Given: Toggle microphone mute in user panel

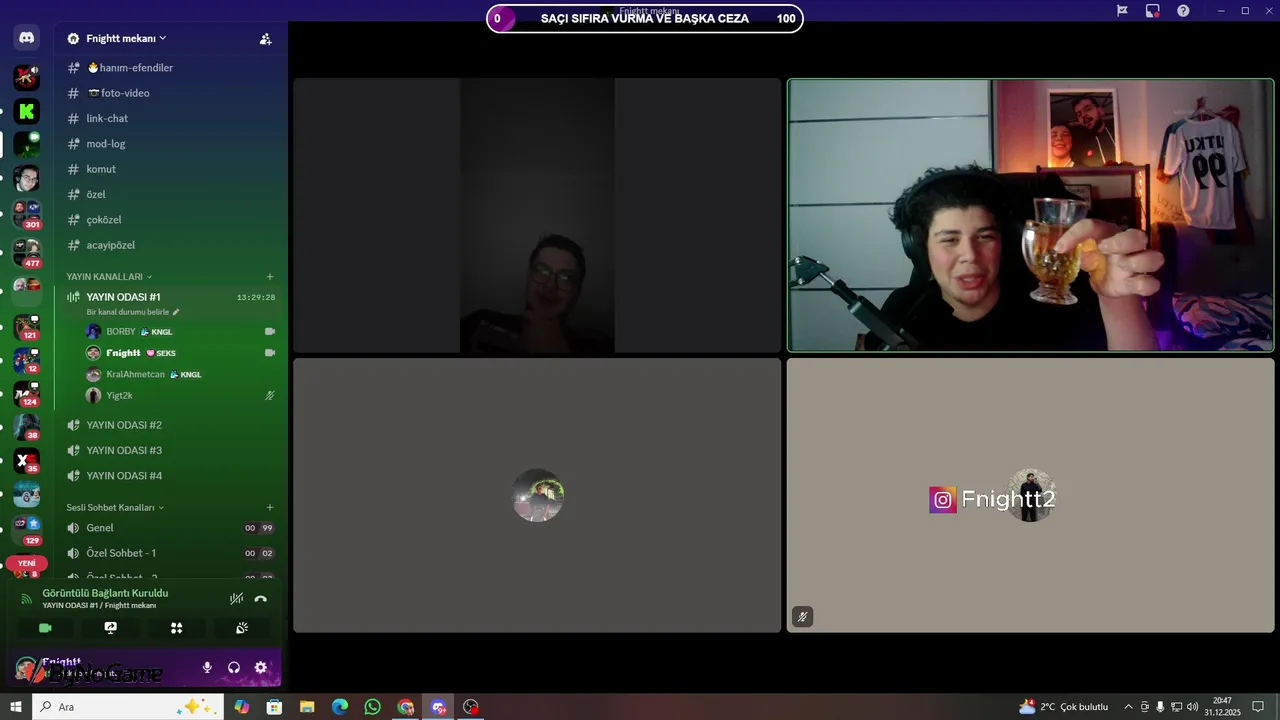Looking at the screenshot, I should (x=207, y=667).
